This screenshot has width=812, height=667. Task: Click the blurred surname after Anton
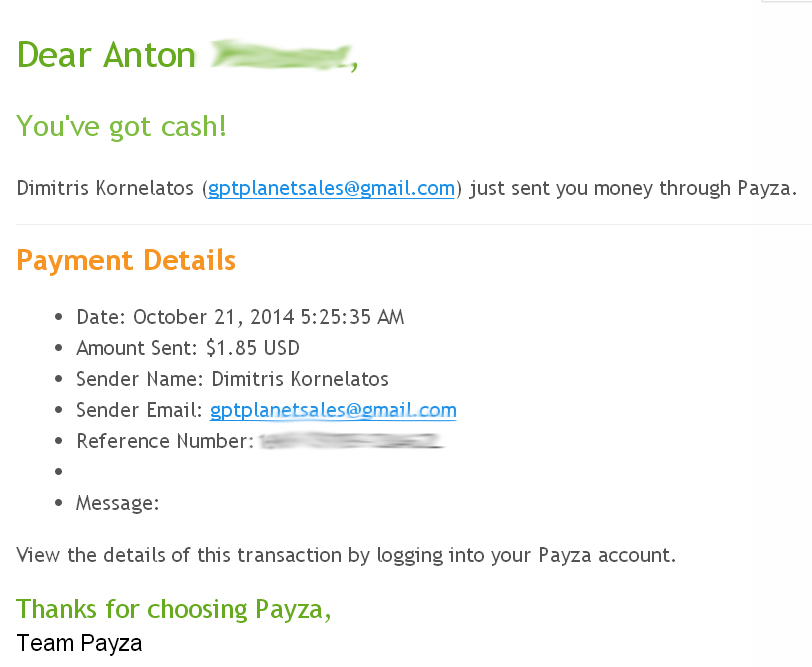(x=282, y=55)
